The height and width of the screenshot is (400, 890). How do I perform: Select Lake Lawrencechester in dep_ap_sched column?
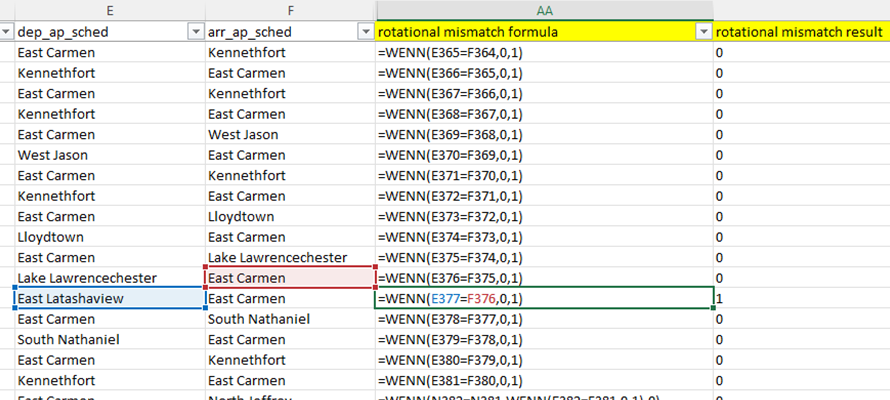(110, 278)
